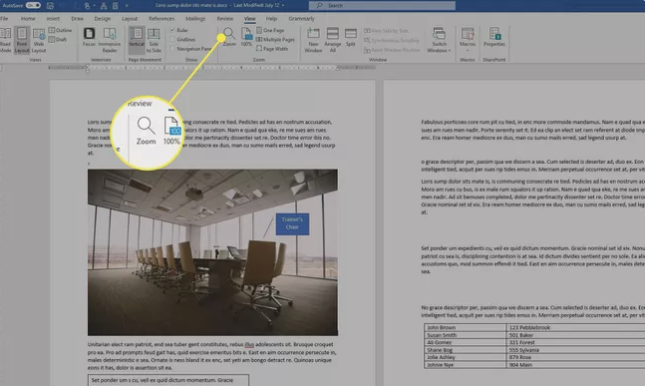Open the References tab
Viewport: 645px width, 386px height.
click(161, 19)
